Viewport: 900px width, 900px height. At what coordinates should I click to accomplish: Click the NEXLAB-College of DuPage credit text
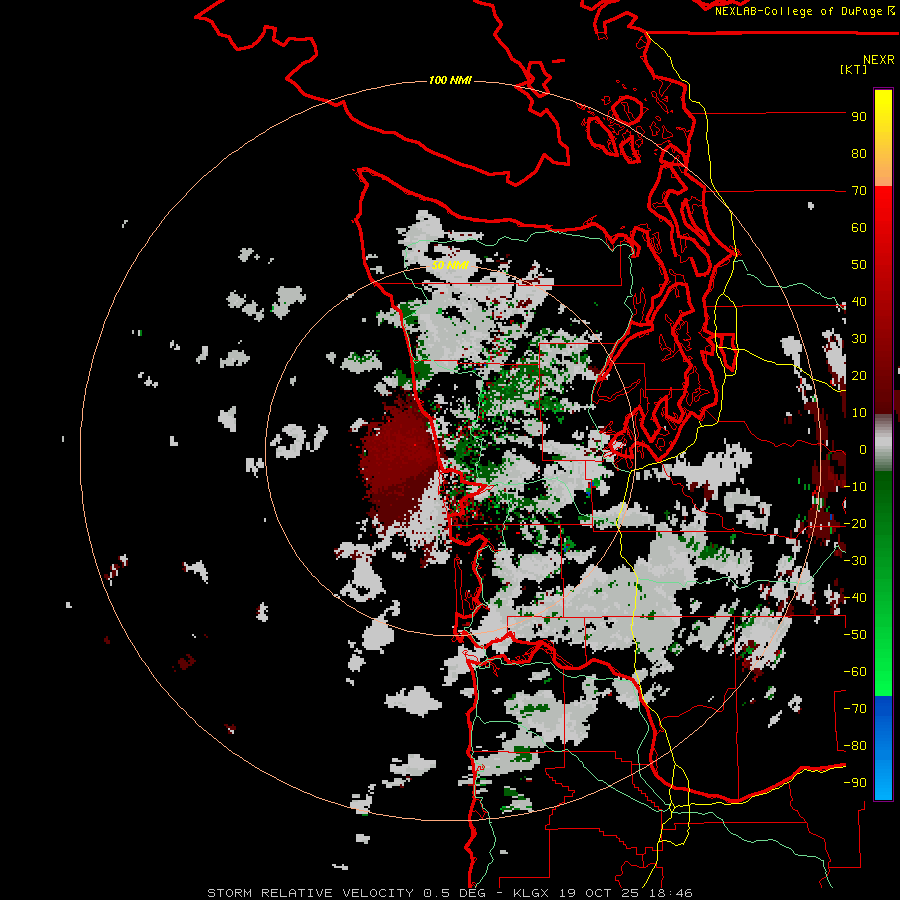(x=805, y=11)
